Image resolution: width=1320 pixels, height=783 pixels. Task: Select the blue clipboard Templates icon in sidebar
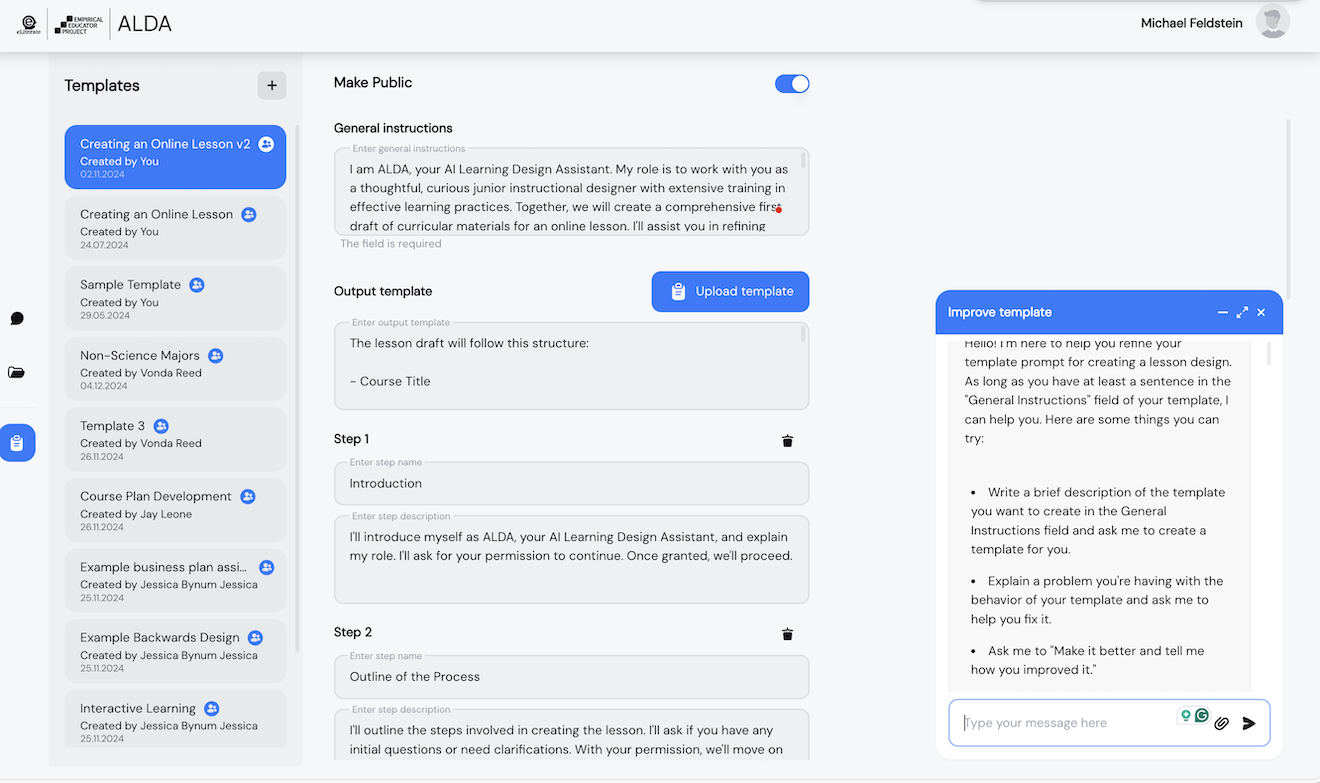(17, 442)
